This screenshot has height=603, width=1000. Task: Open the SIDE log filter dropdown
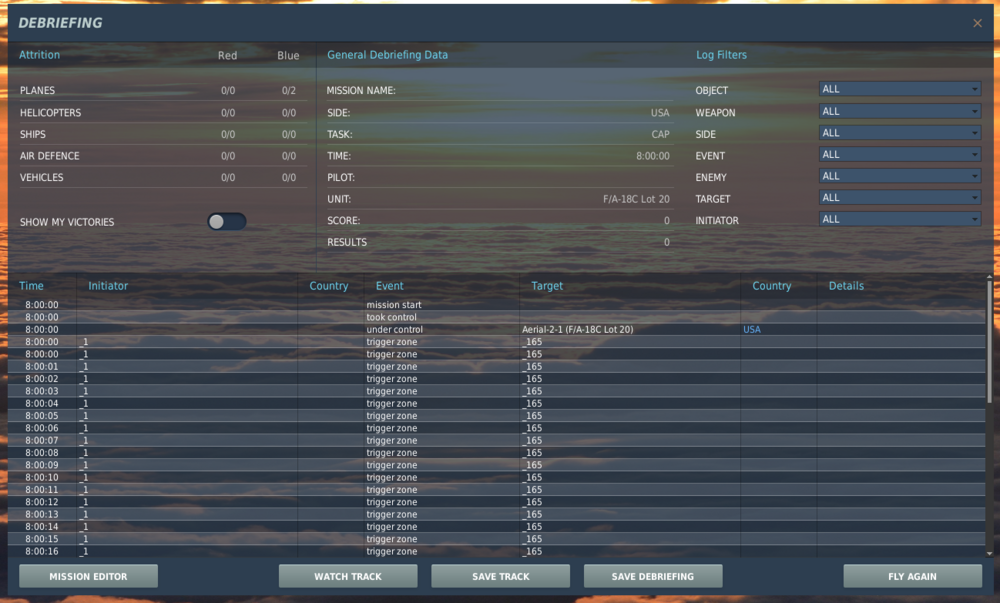(x=899, y=133)
